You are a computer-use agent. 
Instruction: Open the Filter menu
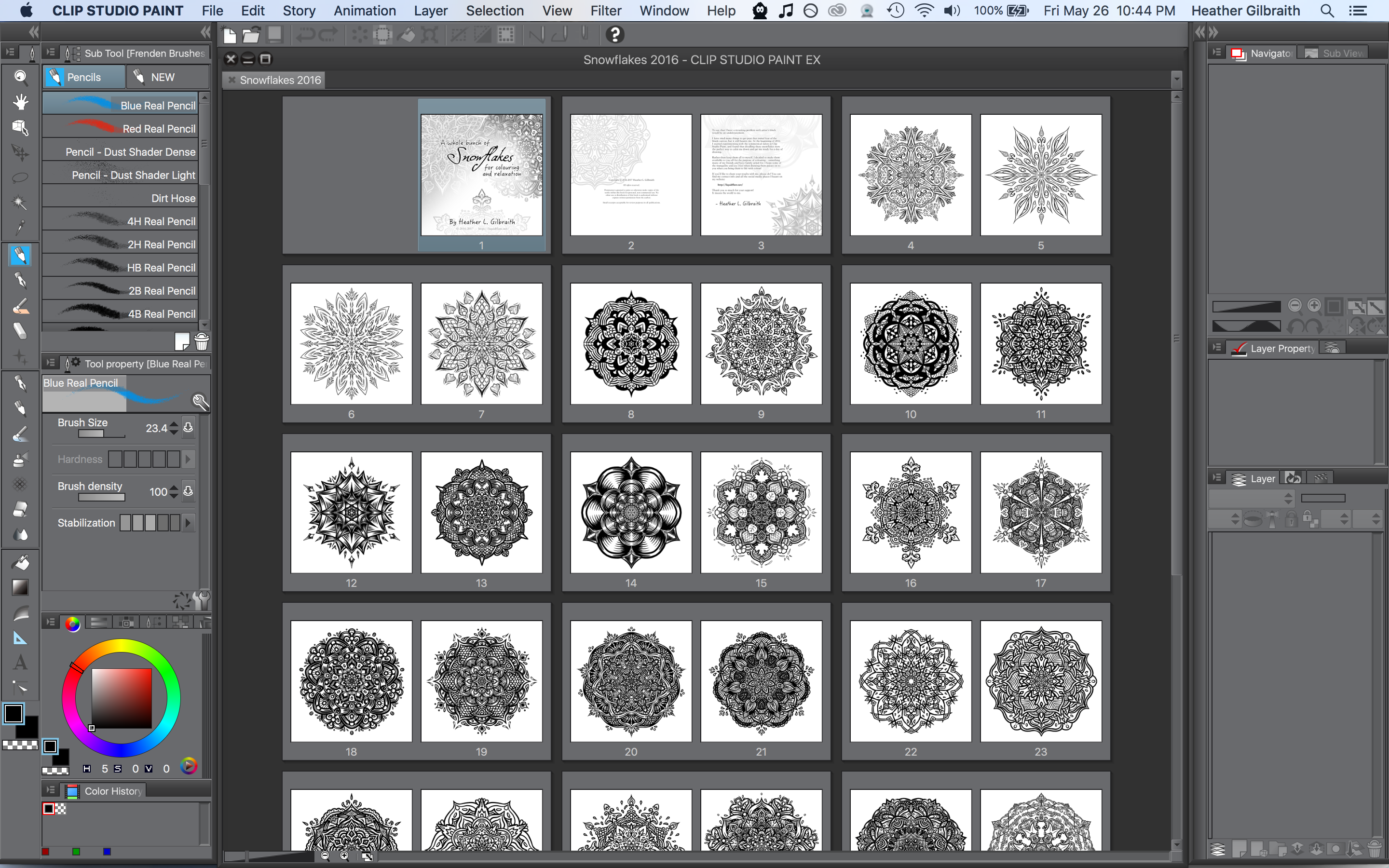pyautogui.click(x=606, y=10)
